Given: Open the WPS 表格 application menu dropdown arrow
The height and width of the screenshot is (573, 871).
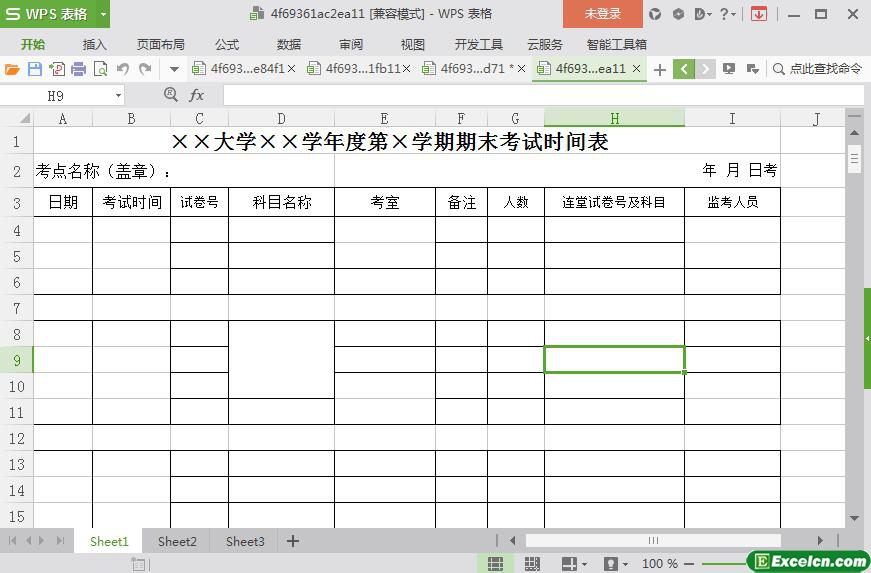Looking at the screenshot, I should 103,14.
